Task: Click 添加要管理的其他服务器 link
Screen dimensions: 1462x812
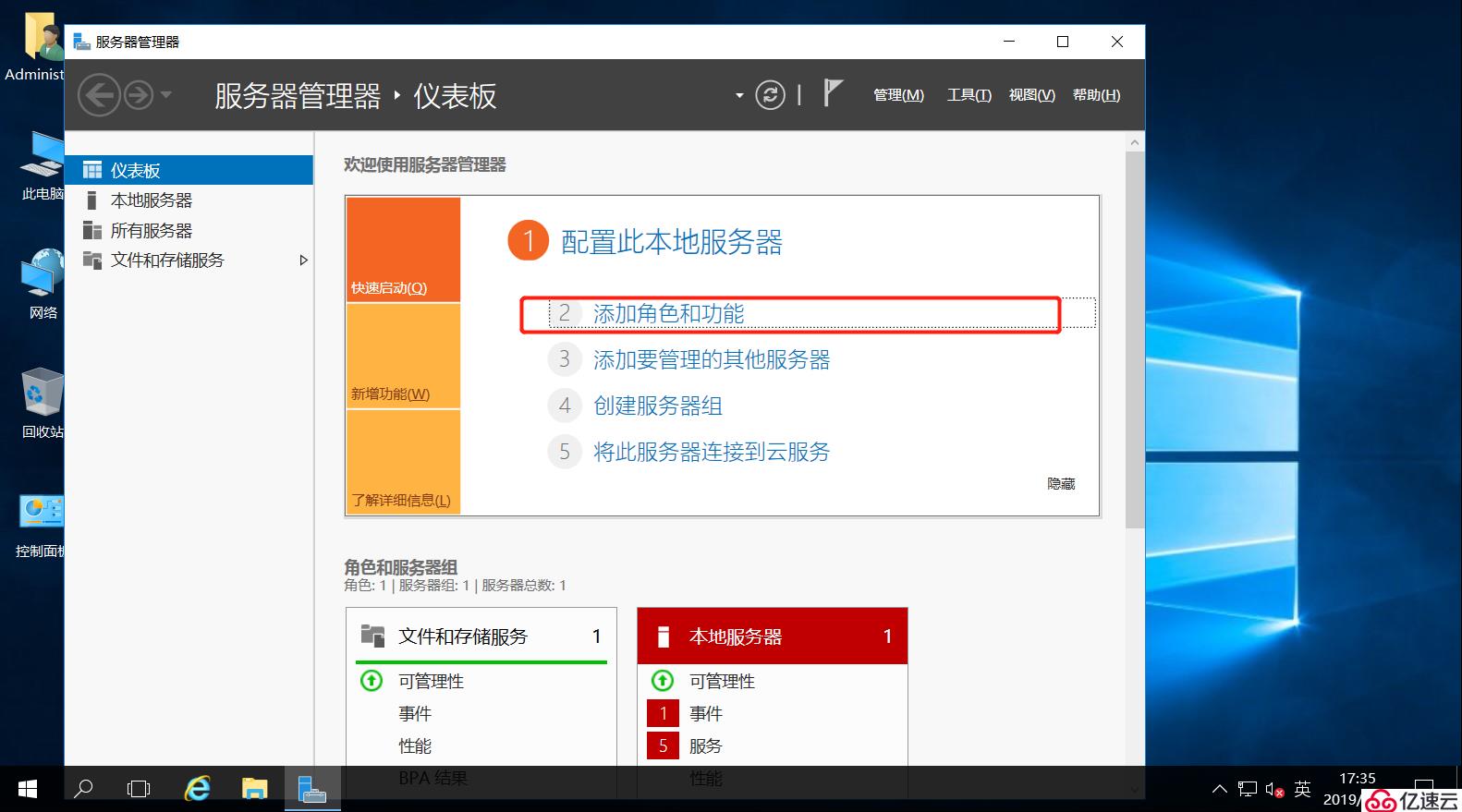Action: [x=712, y=359]
